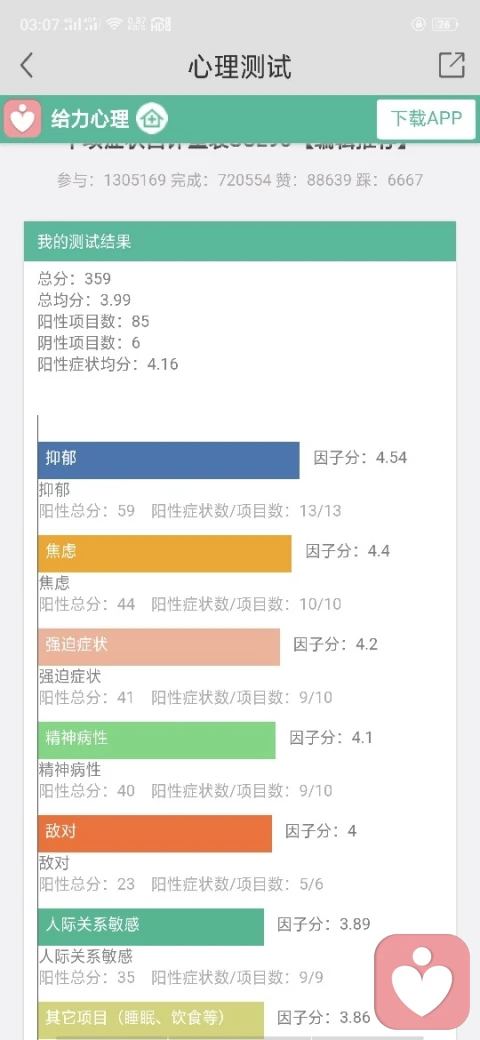Open the share icon at top right
Viewport: 480px width, 1040px height.
click(x=451, y=65)
